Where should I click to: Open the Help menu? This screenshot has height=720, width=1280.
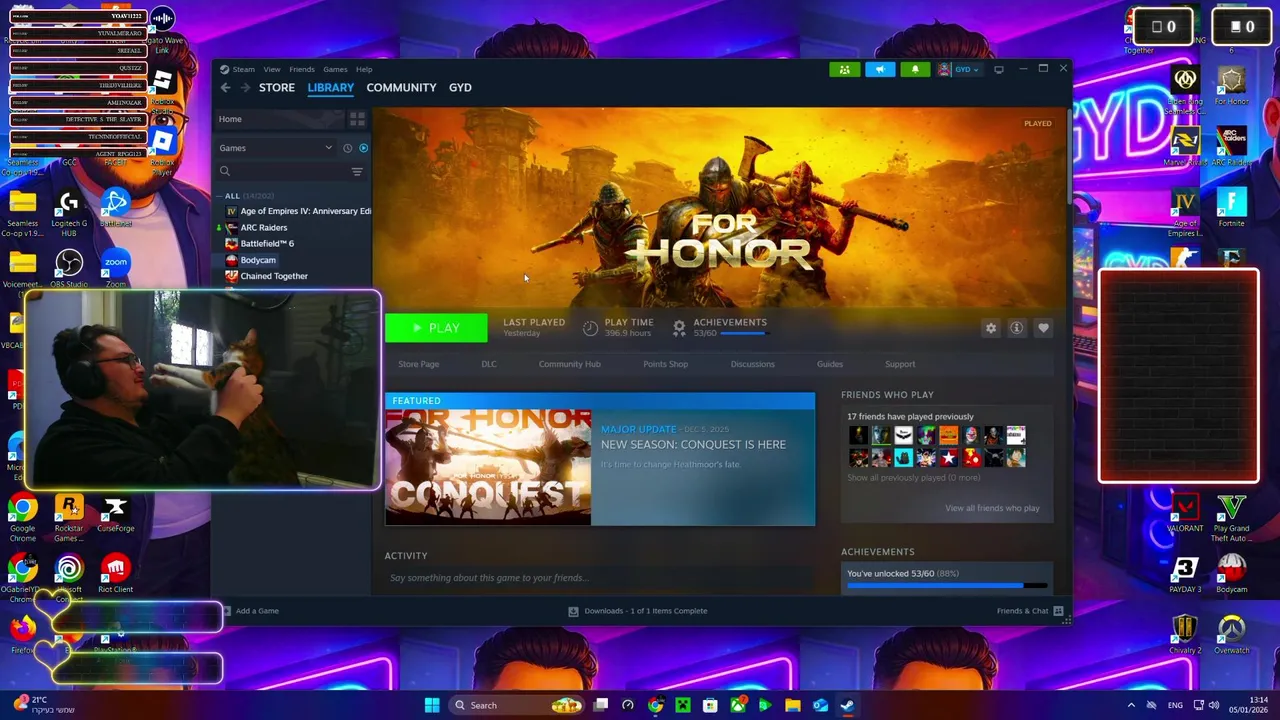pos(364,69)
